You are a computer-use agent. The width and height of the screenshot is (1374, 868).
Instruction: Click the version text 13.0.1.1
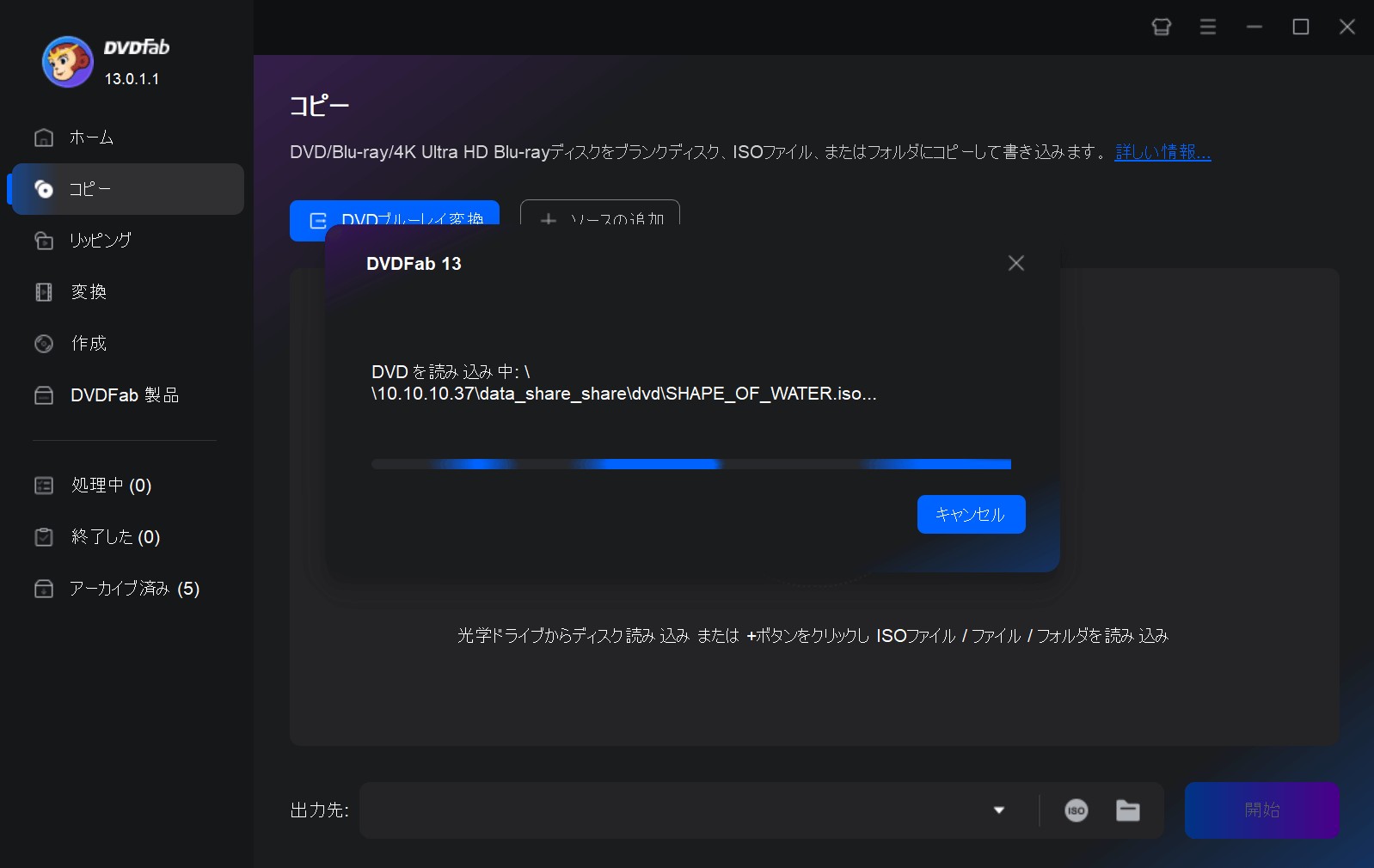[132, 79]
